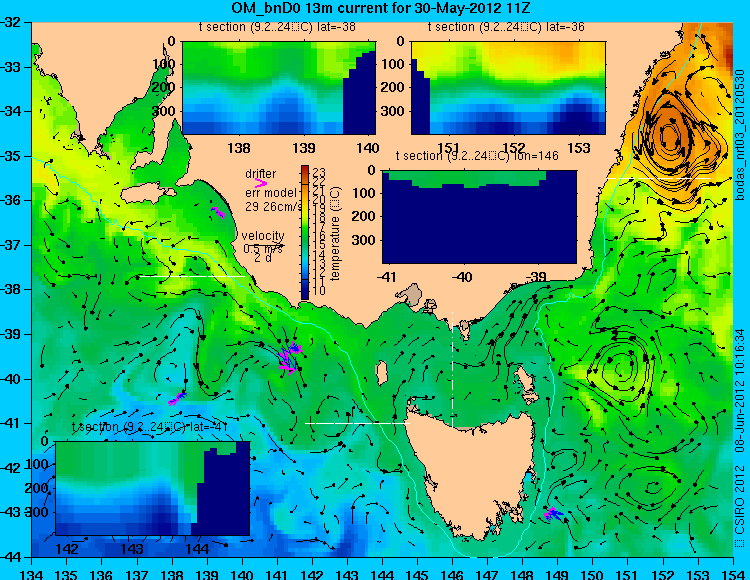
Task: Click the 'err model' legend text
Action: coord(271,193)
